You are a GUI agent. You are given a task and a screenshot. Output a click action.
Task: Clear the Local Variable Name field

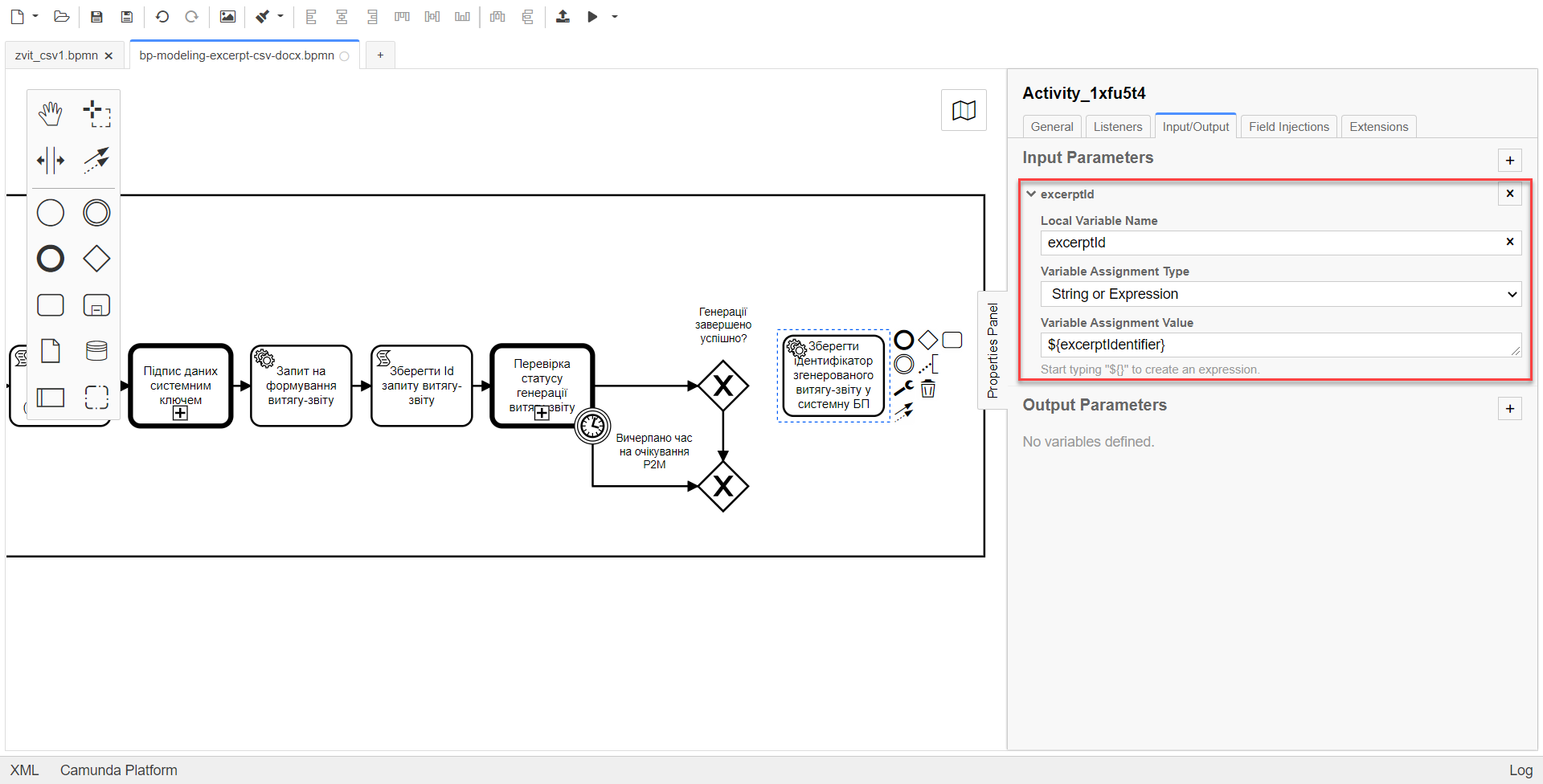(x=1509, y=242)
